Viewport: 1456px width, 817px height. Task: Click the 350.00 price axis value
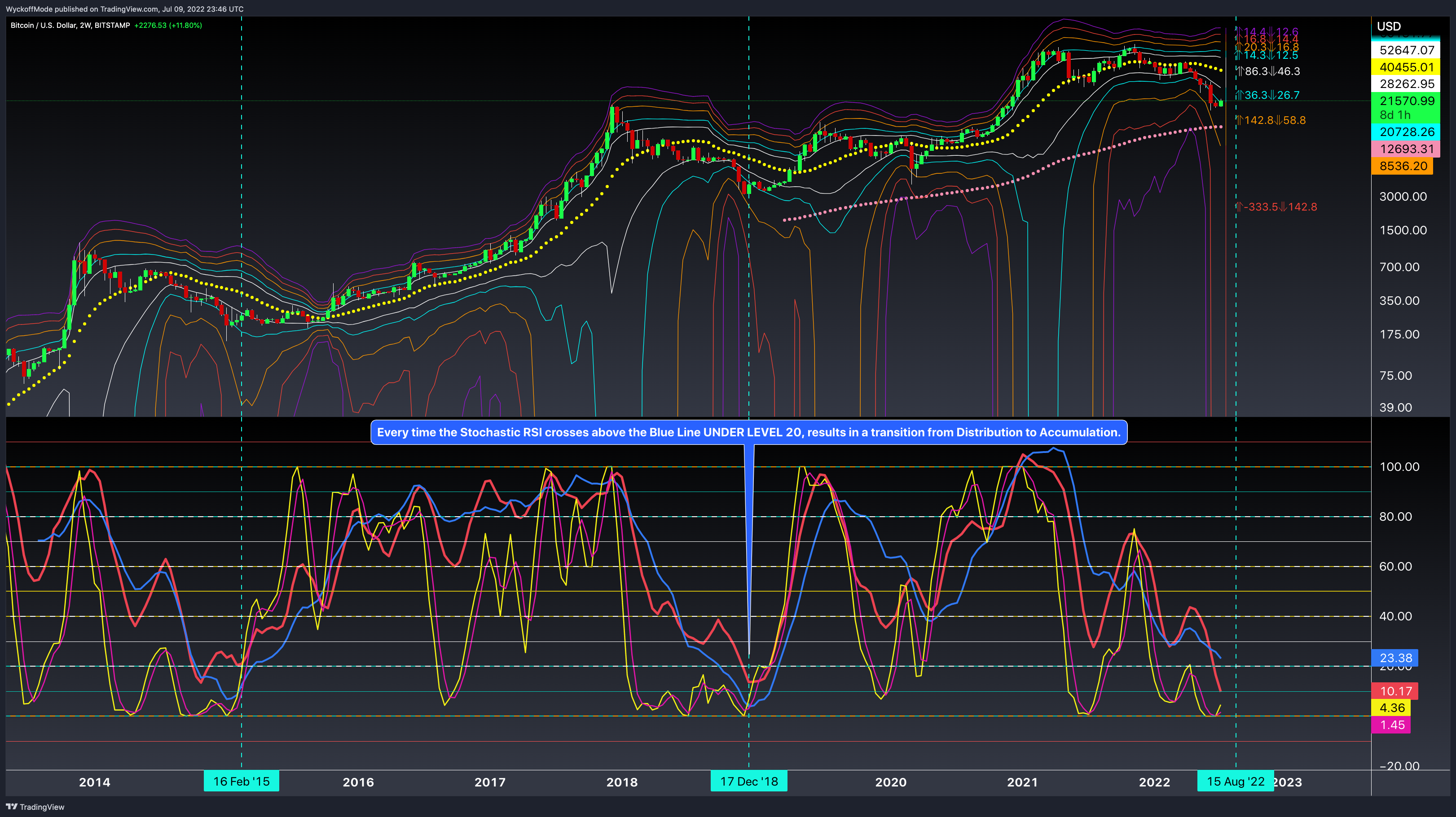click(1399, 301)
